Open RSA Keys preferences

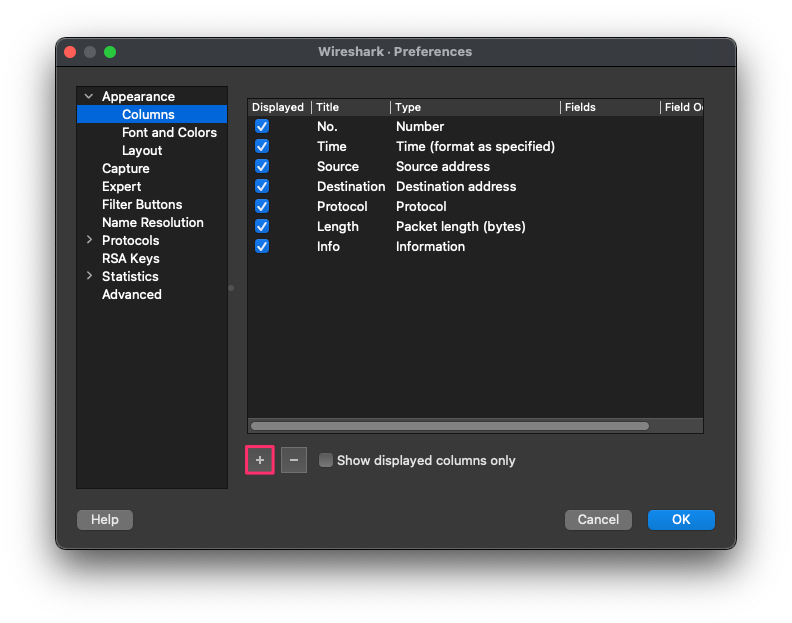tap(131, 258)
